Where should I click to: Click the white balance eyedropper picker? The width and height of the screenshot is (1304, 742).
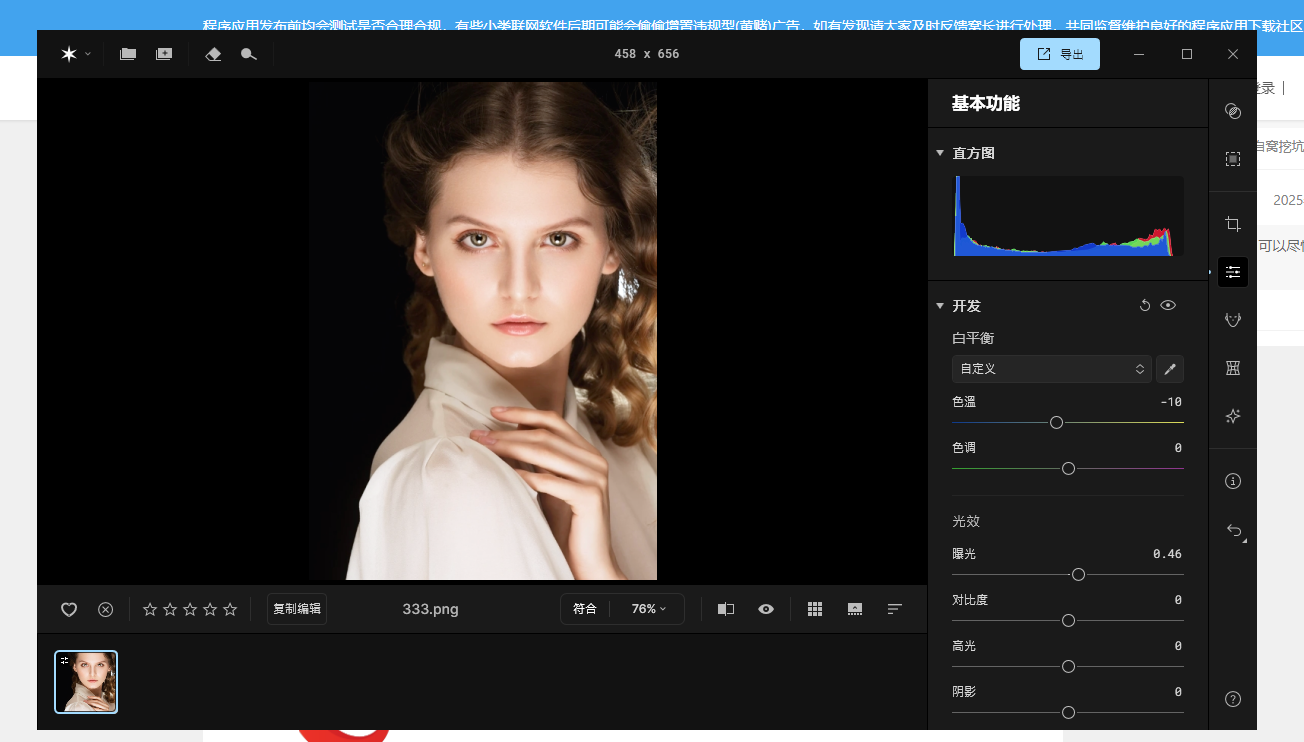tap(1169, 369)
